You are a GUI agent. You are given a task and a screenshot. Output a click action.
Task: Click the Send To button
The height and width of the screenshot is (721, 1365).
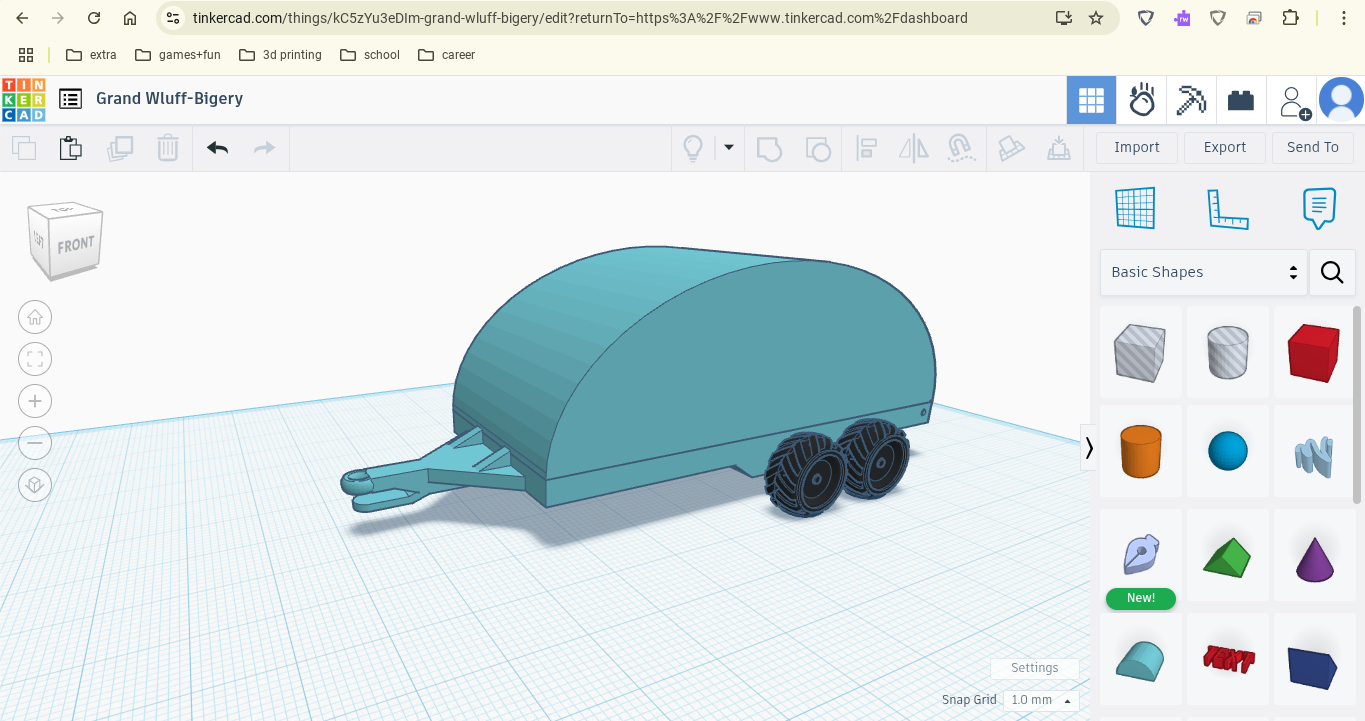tap(1313, 147)
